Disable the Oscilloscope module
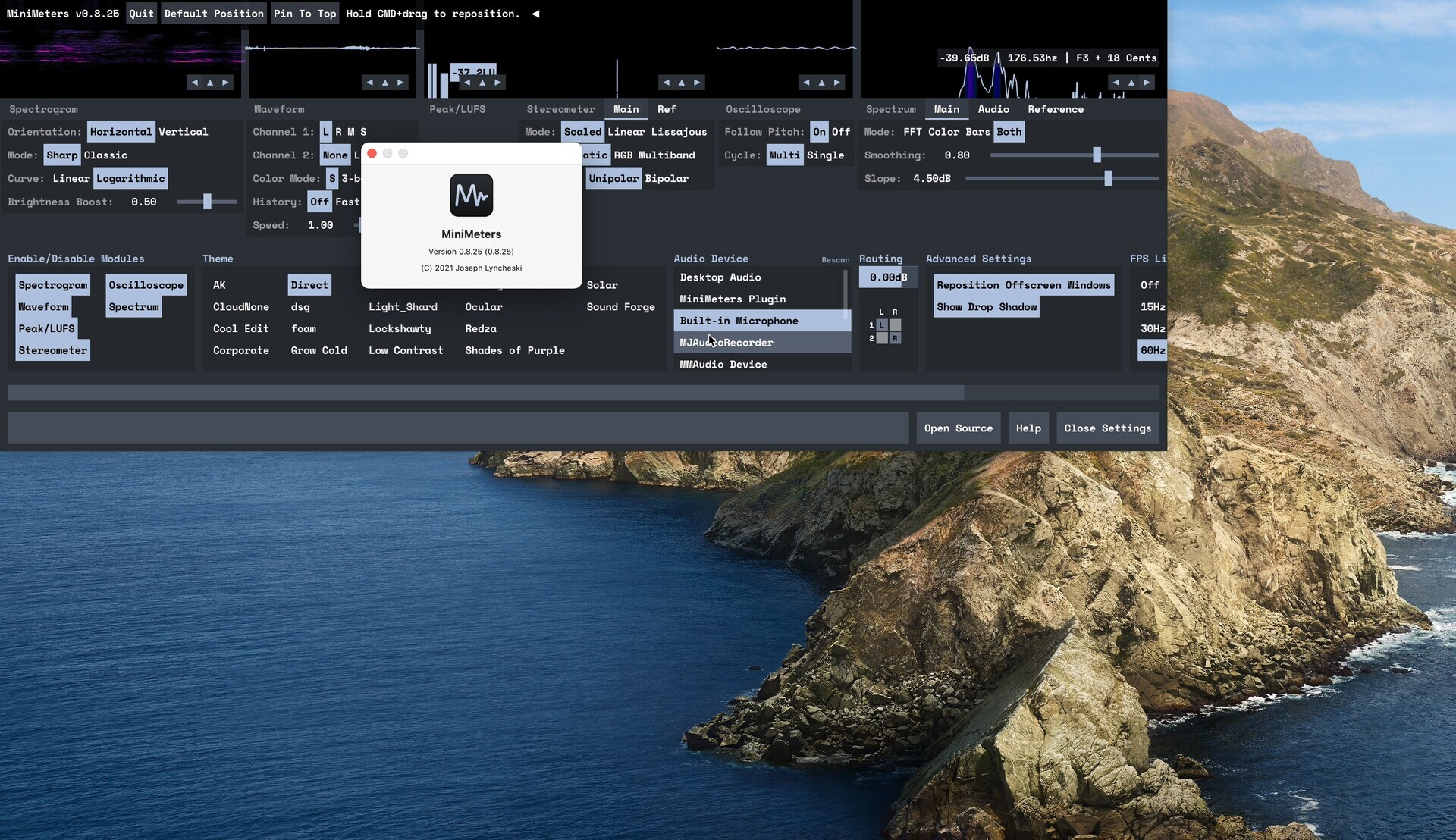 [146, 285]
